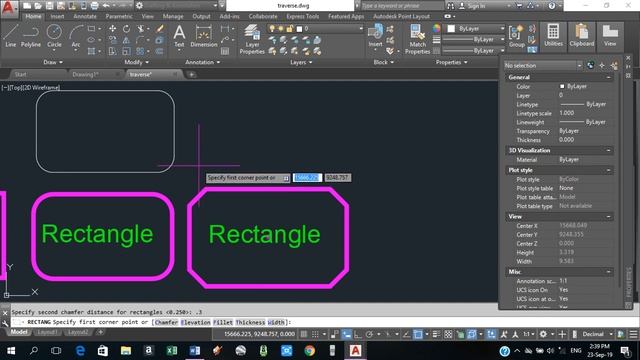
Task: Open the No selection dropdown in Properties palette
Action: tap(543, 65)
